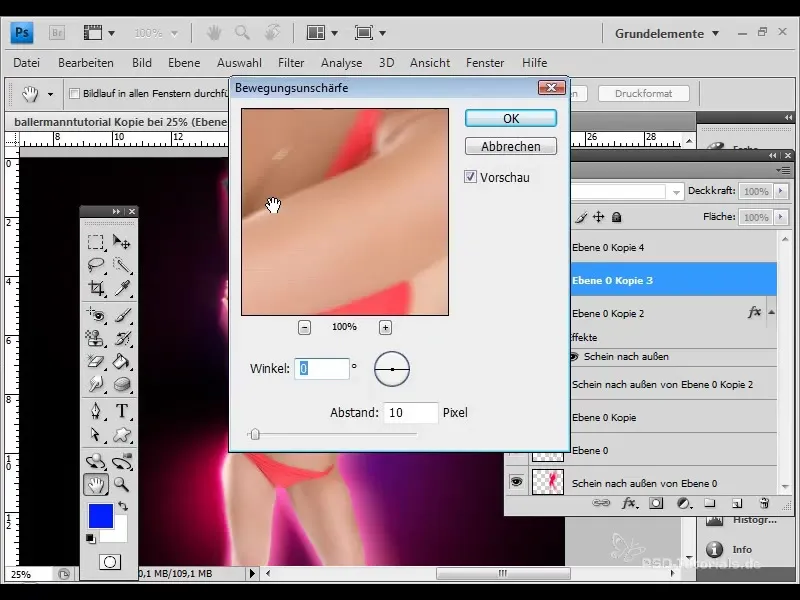This screenshot has width=800, height=600.
Task: Select the Type tool
Action: pos(121,411)
